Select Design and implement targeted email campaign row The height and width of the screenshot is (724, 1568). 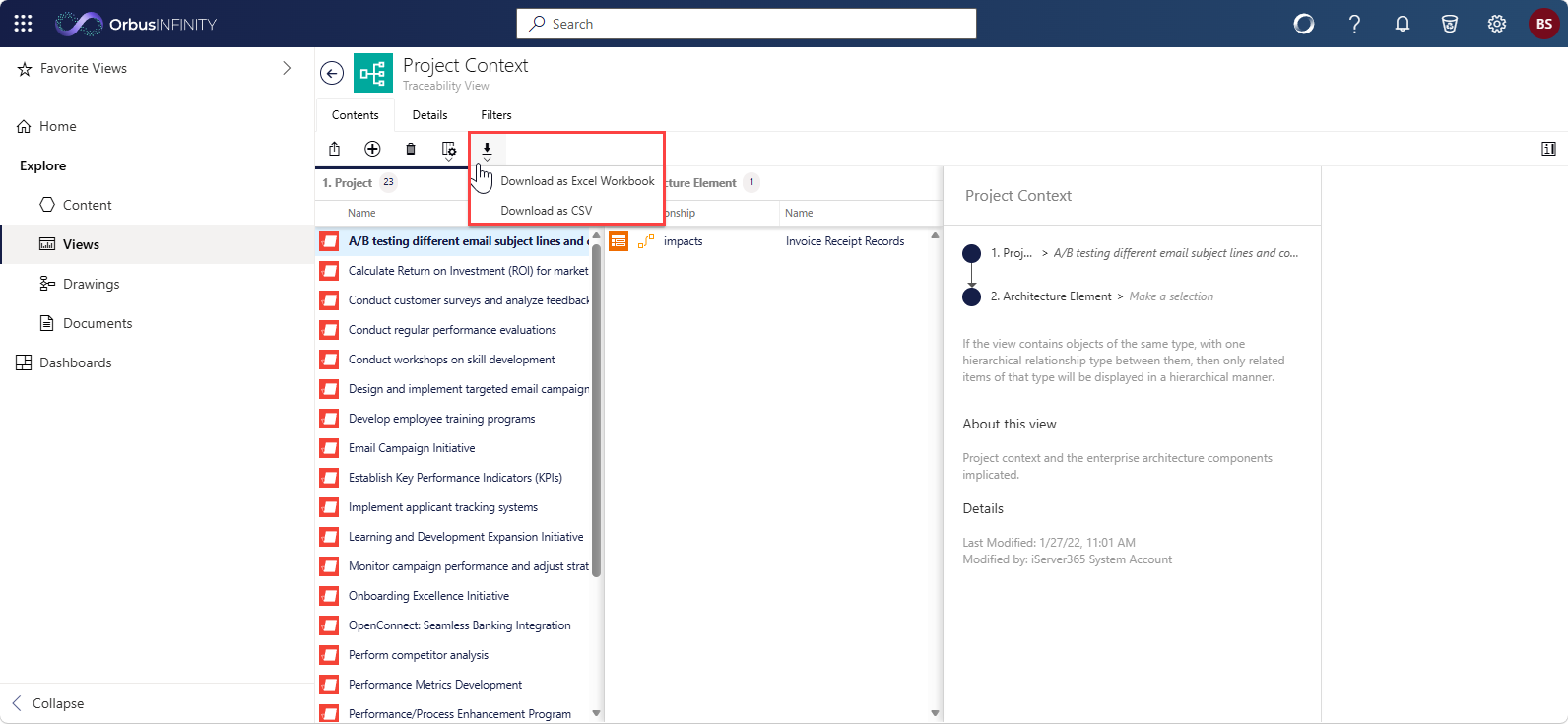(453, 389)
